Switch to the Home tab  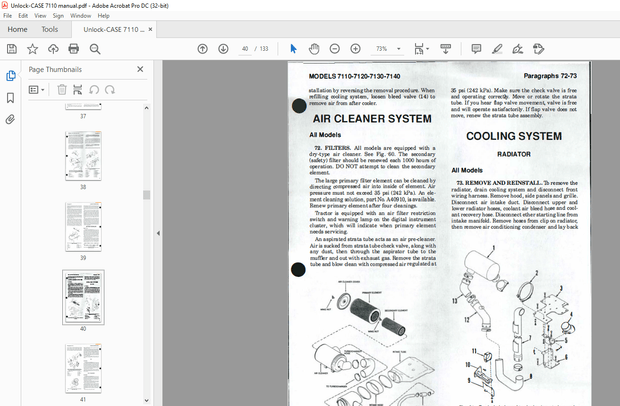click(x=17, y=29)
